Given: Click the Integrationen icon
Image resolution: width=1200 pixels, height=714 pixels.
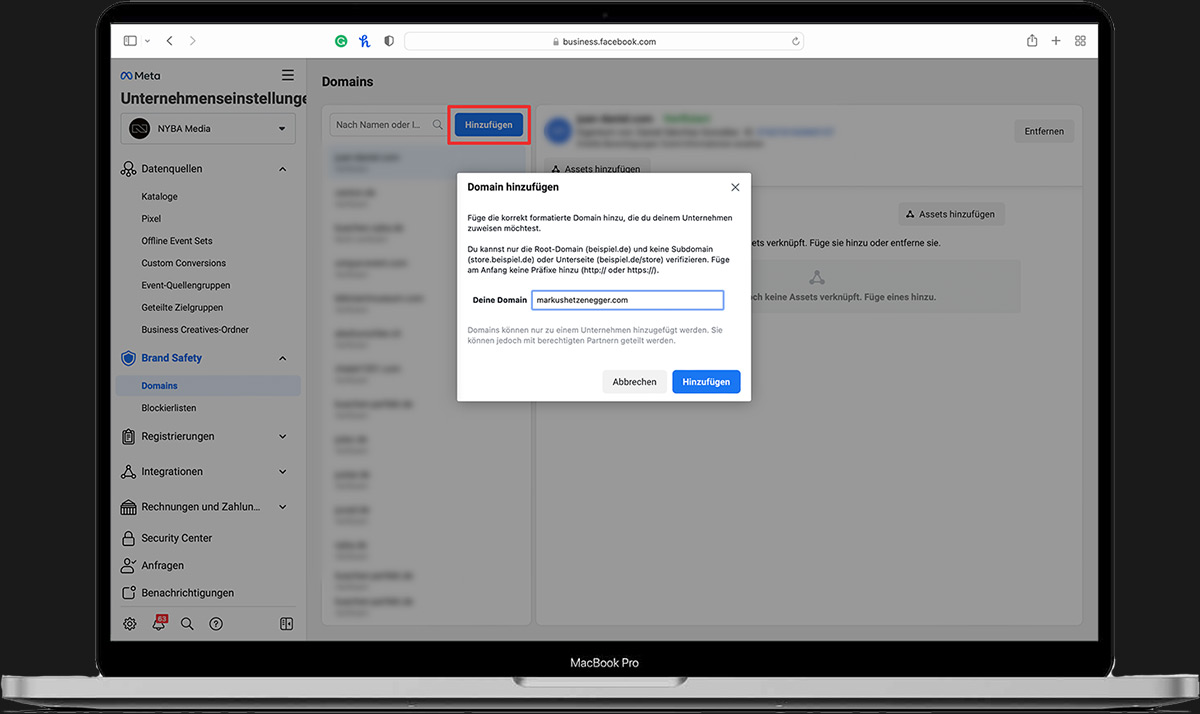Looking at the screenshot, I should click(x=128, y=472).
